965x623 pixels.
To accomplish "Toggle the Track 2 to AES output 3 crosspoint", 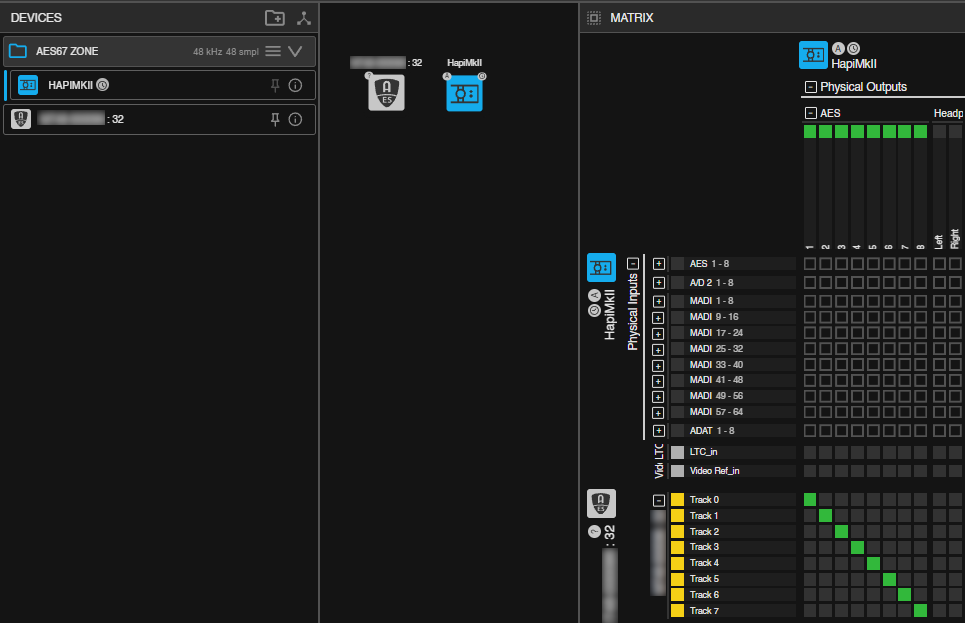I will (x=841, y=531).
